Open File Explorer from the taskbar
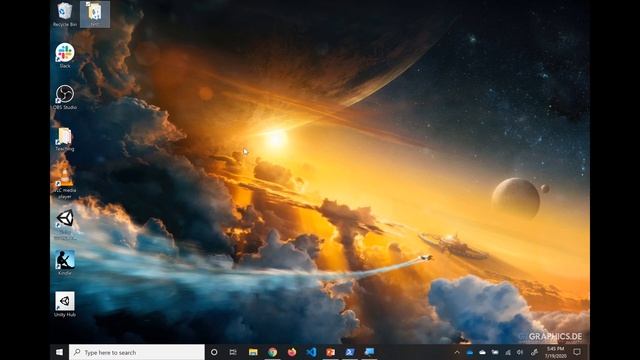 click(253, 352)
